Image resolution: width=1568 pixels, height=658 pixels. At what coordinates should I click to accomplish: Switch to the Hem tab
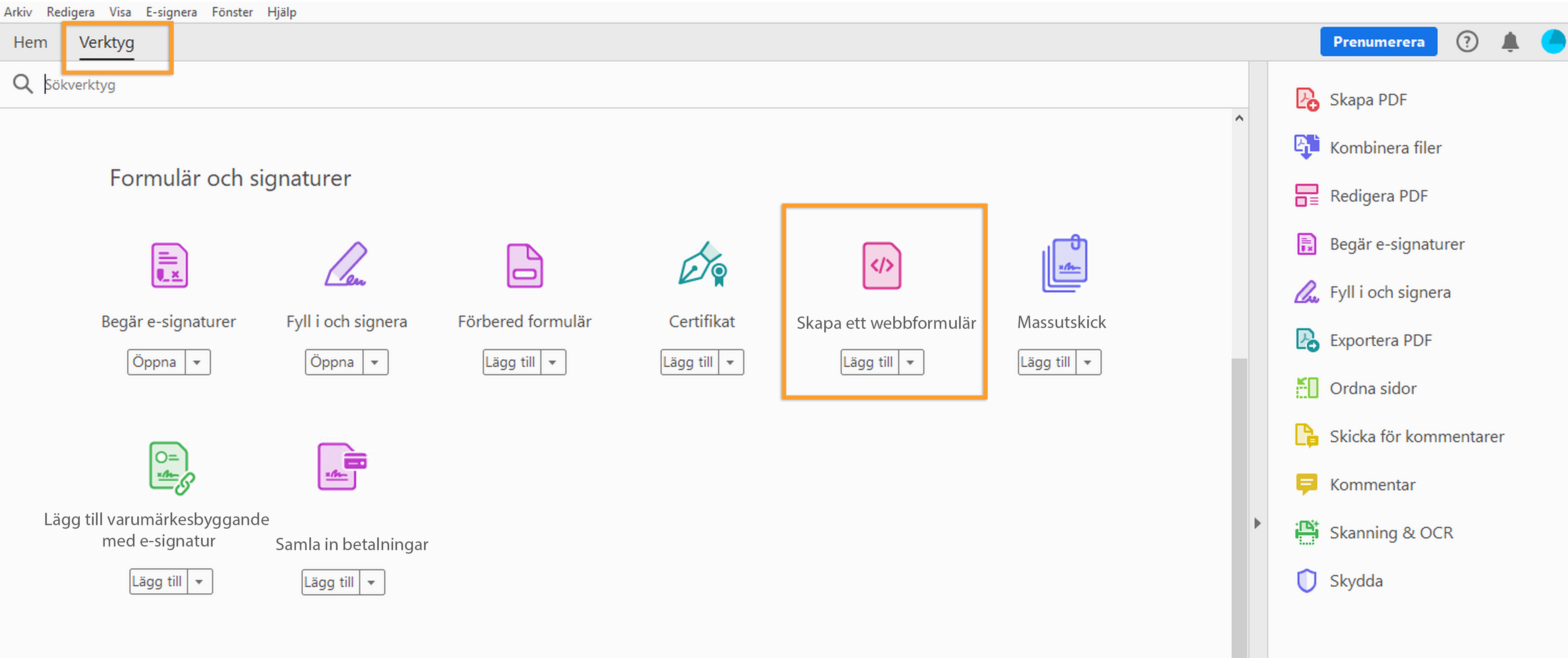click(31, 42)
